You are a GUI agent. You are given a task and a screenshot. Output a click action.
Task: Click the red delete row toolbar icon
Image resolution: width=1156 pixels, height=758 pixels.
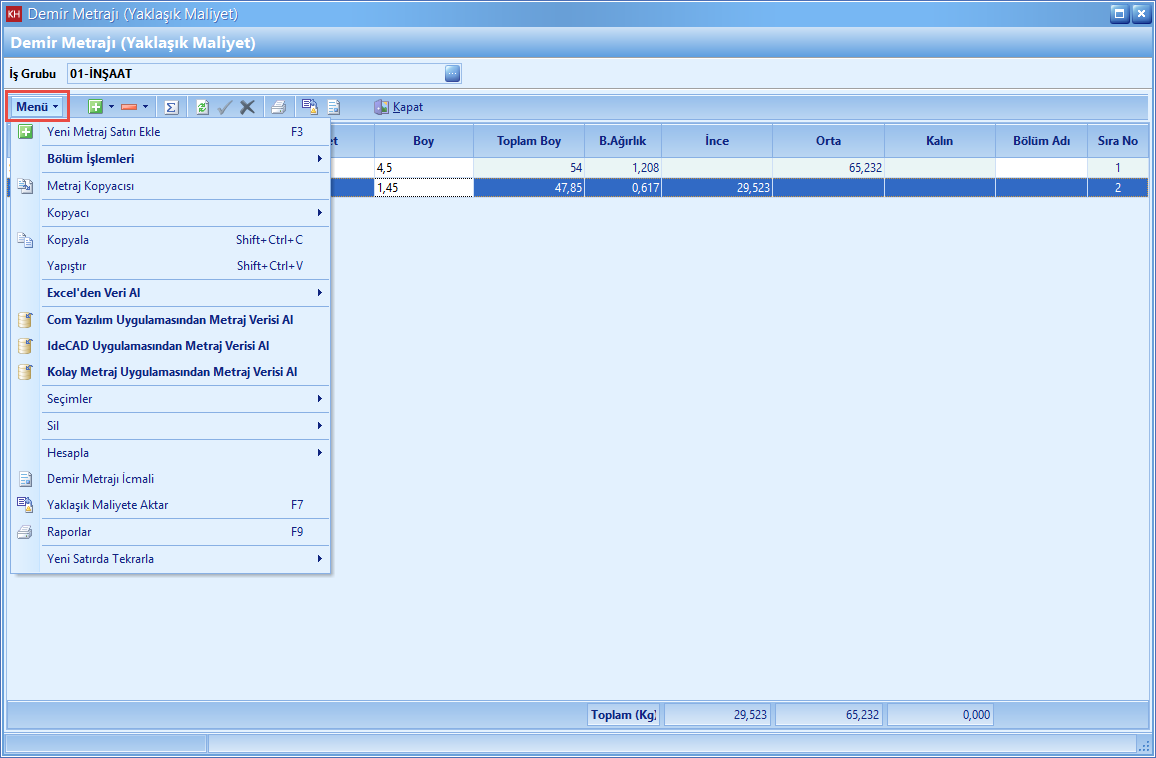129,107
